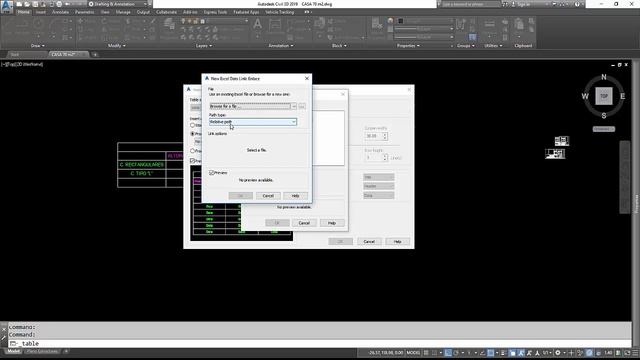Click Help in New Excel Data Link dialog

(296, 196)
